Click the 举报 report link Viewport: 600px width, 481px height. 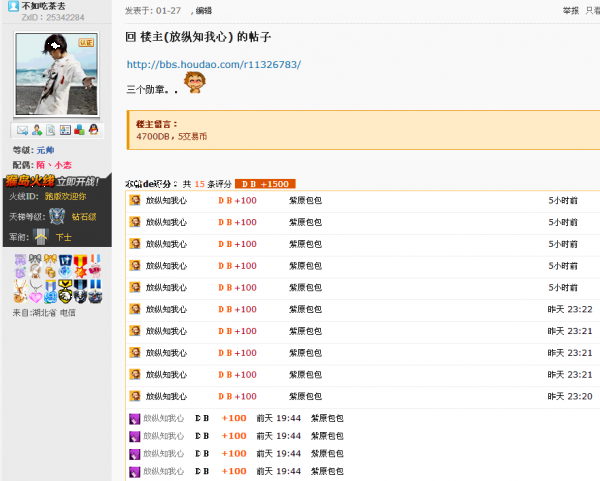pos(571,11)
